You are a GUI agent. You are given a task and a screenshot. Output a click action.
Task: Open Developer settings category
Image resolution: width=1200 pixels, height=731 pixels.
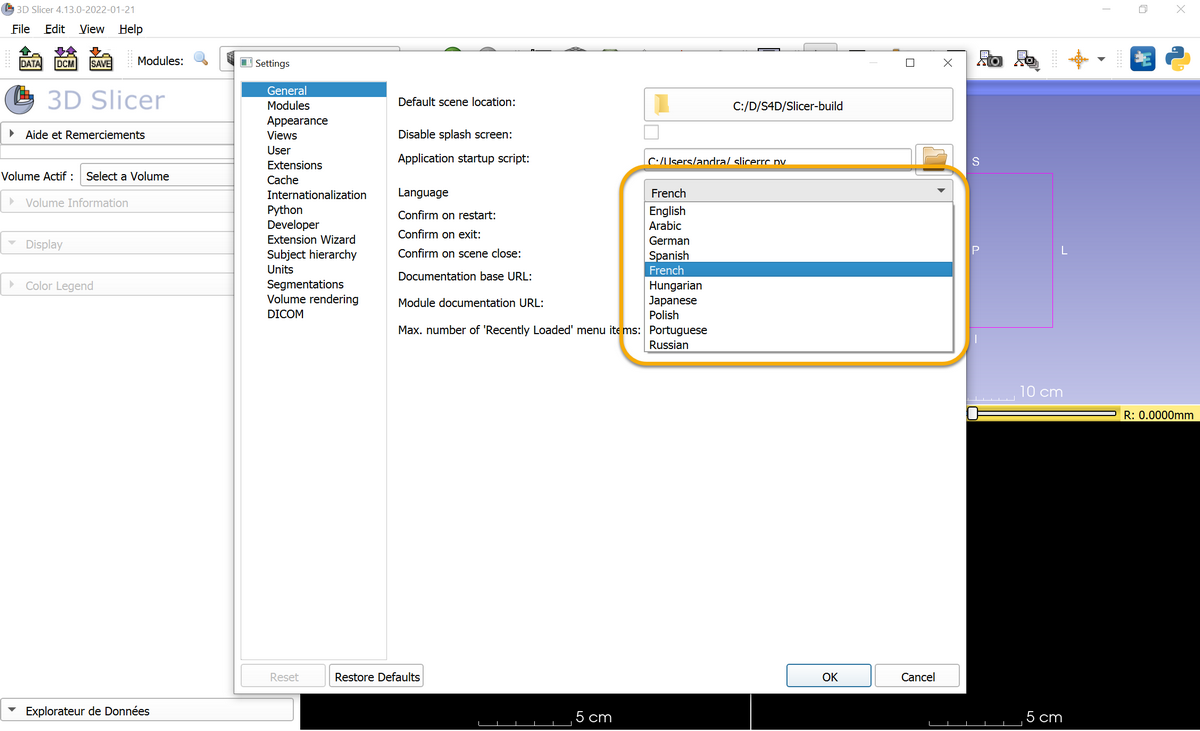point(314,225)
